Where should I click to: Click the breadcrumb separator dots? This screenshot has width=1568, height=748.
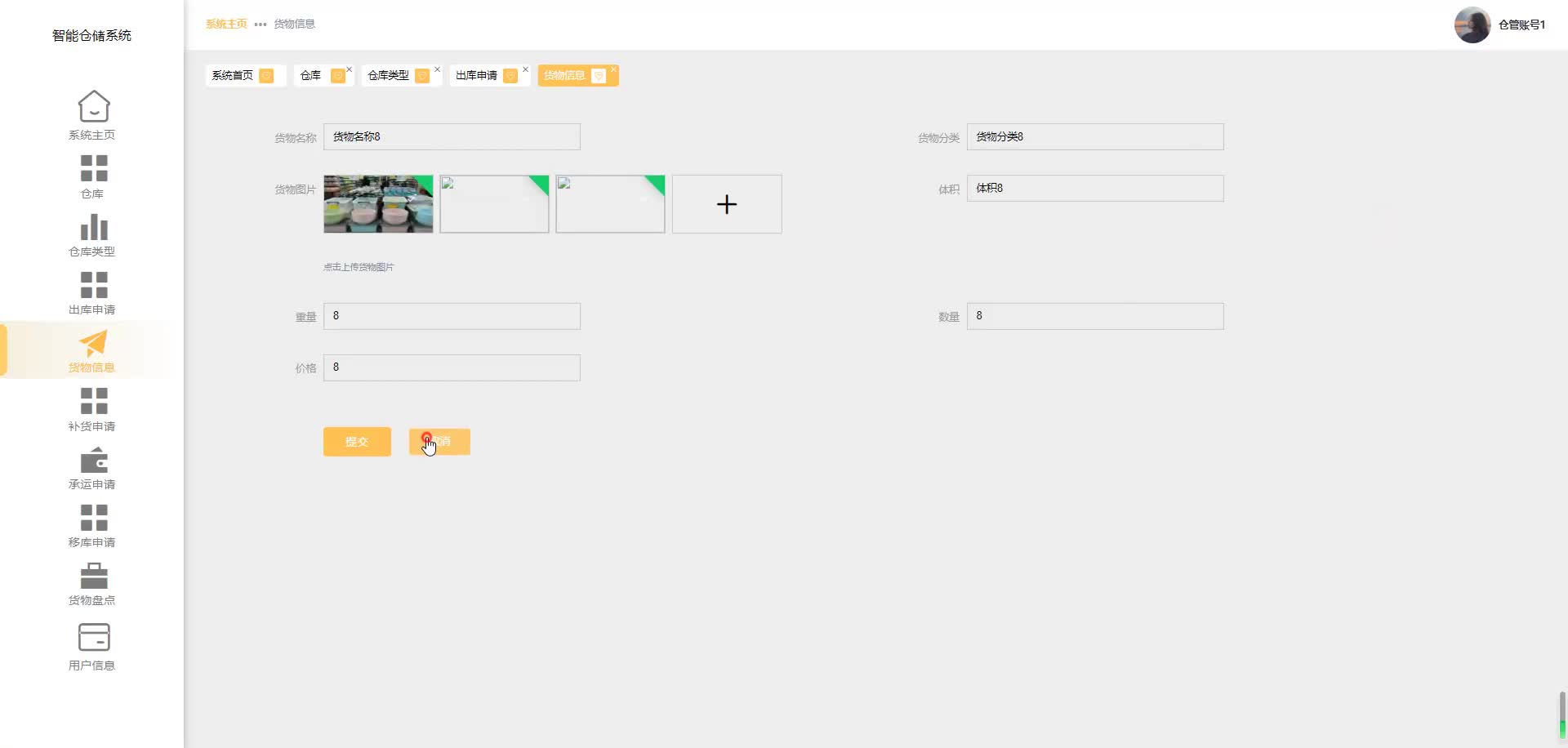pos(261,24)
